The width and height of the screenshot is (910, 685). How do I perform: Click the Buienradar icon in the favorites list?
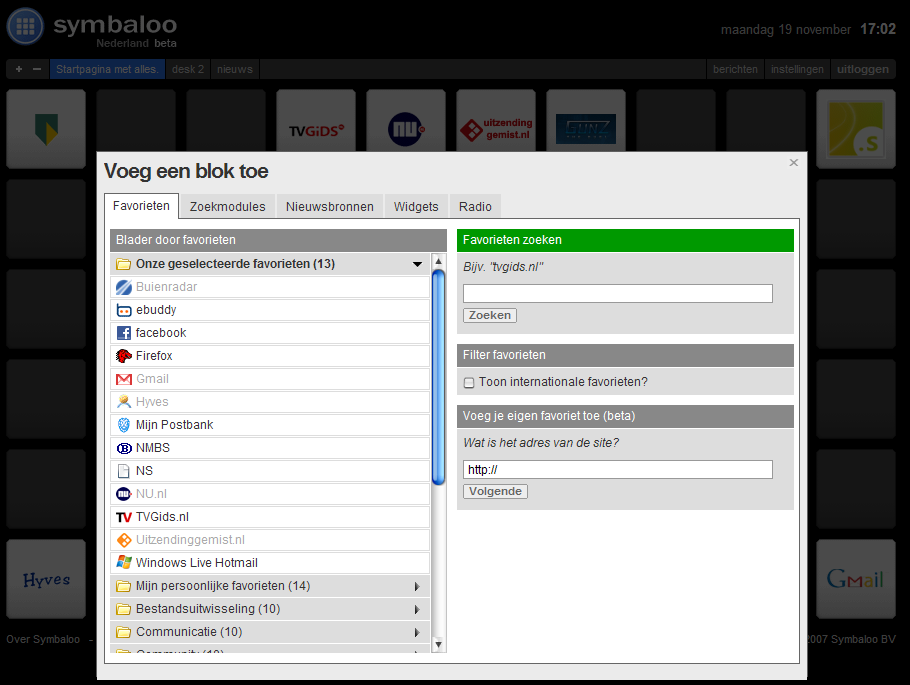[x=124, y=287]
